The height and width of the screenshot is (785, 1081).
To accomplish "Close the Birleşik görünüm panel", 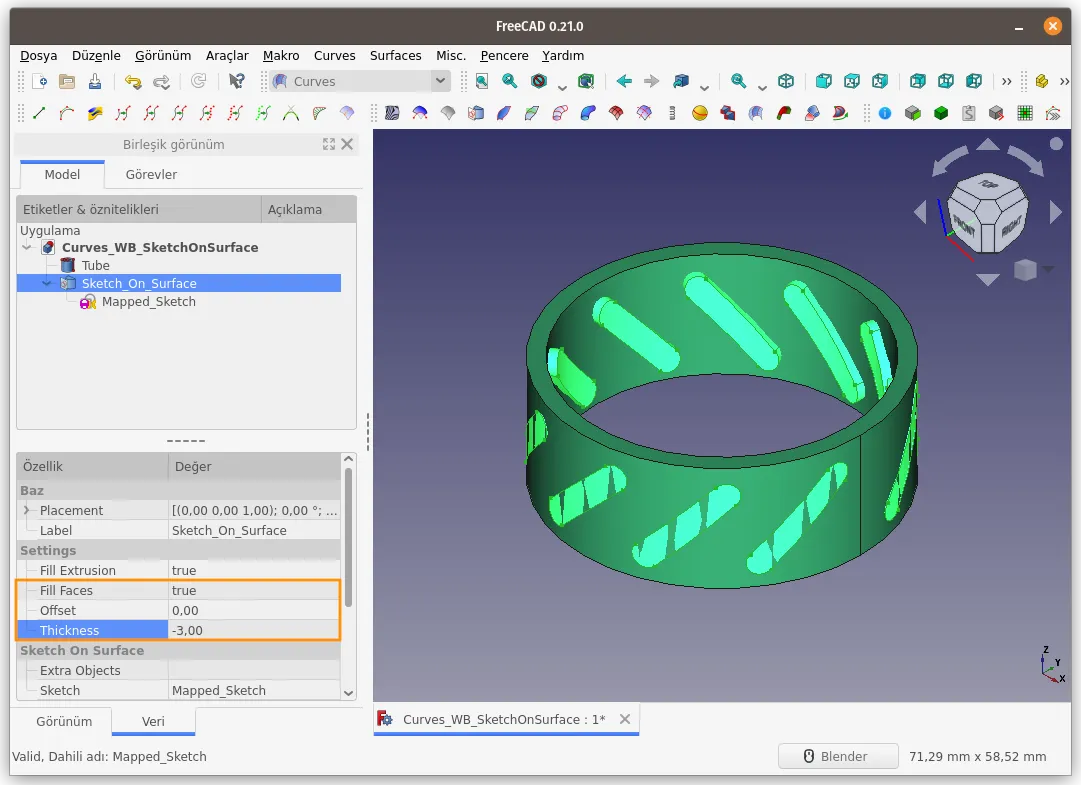I will pyautogui.click(x=347, y=144).
